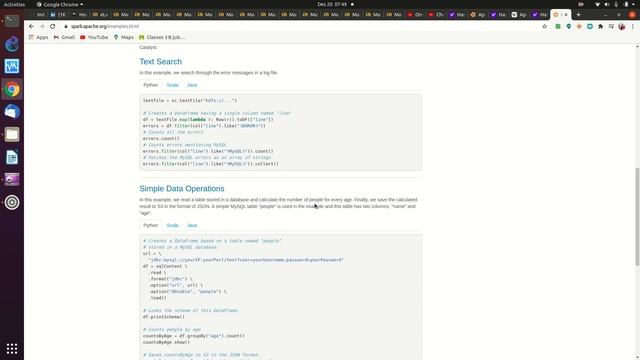Click the countsByAge.show() code line

(x=166, y=342)
